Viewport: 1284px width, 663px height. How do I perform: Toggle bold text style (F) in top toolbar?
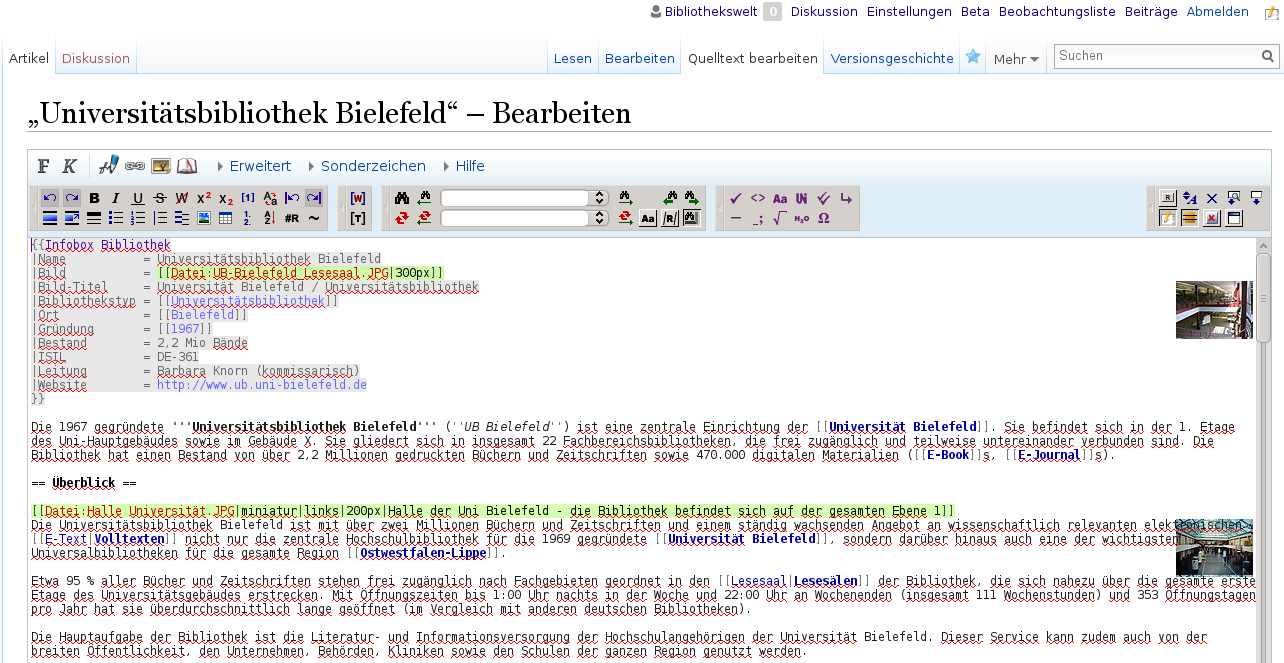click(x=44, y=166)
